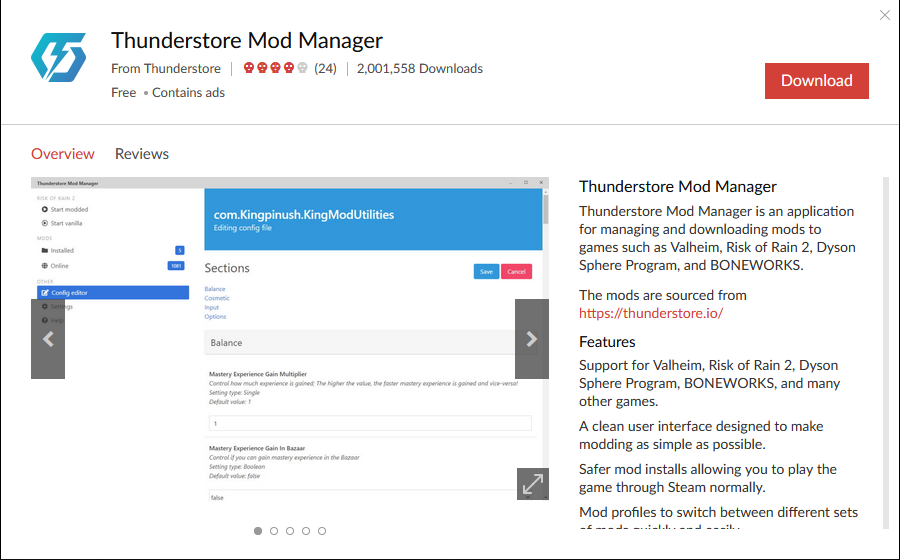Click the description panel scrollbar

tap(885, 350)
